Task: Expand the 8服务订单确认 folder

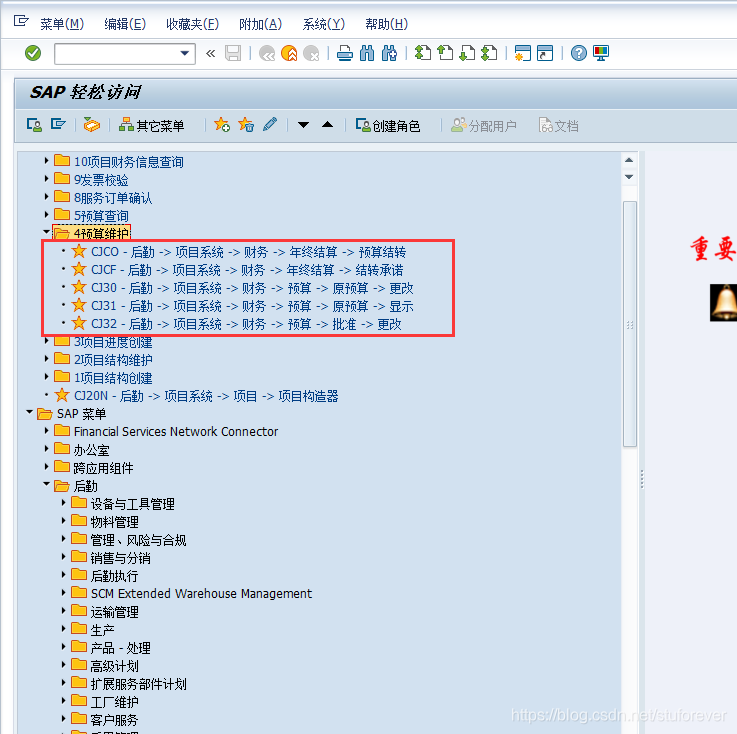Action: pos(46,197)
